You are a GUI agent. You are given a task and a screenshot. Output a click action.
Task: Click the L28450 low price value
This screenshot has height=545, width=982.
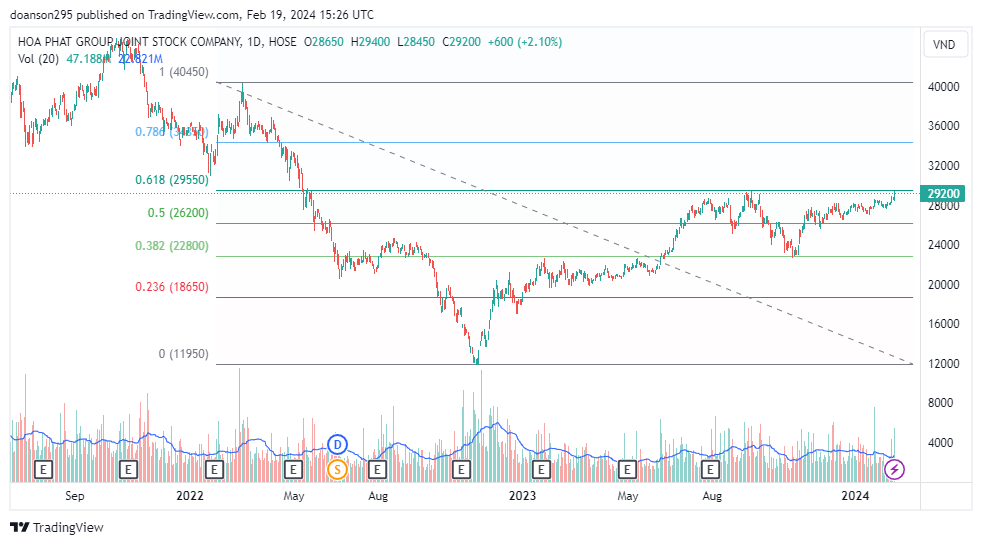tap(416, 42)
